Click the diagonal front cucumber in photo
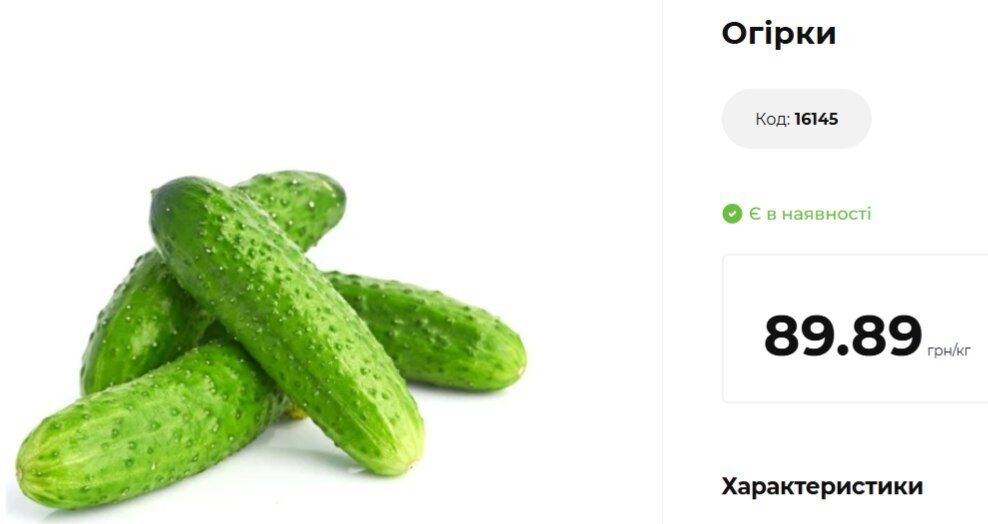Screen dimensions: 988x524 [287, 324]
